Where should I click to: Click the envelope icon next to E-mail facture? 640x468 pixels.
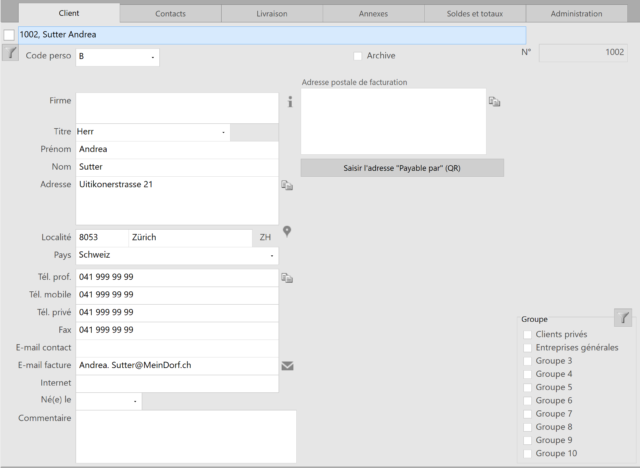click(288, 366)
